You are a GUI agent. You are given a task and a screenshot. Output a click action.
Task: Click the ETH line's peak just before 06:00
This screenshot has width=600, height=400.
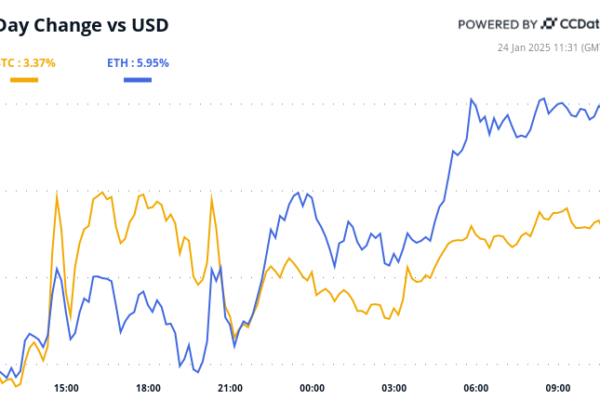click(471, 100)
